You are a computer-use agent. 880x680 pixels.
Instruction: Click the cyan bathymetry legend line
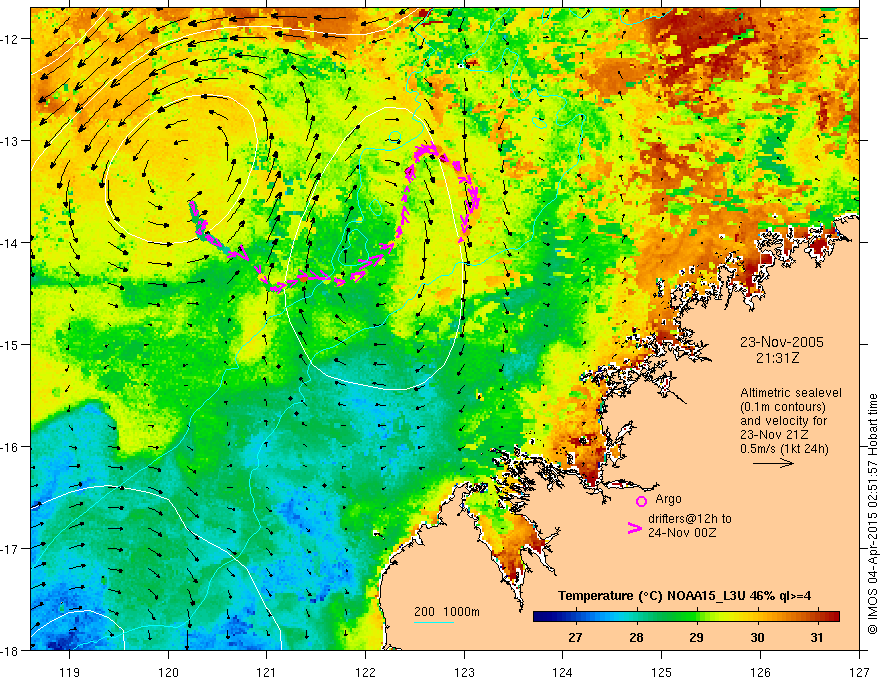point(434,622)
